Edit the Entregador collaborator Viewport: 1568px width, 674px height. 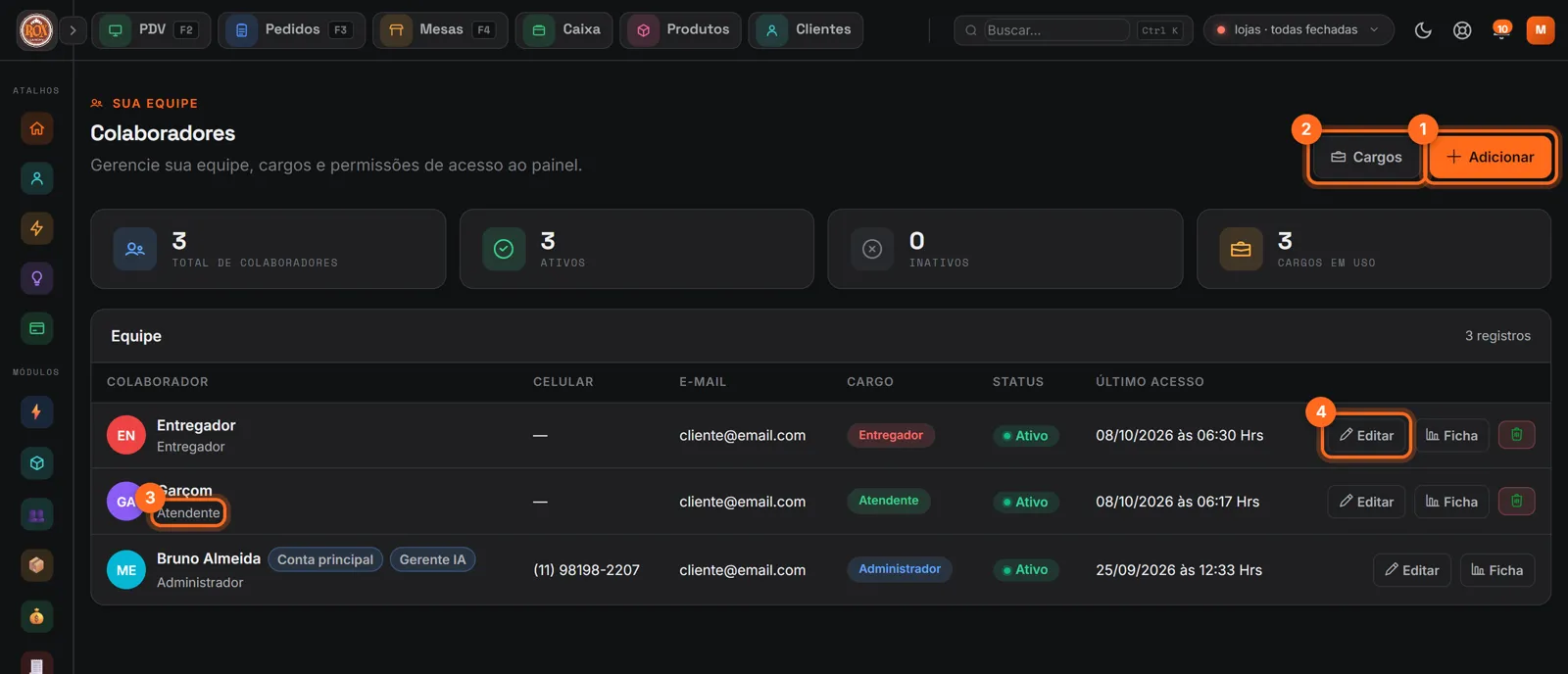coord(1366,435)
